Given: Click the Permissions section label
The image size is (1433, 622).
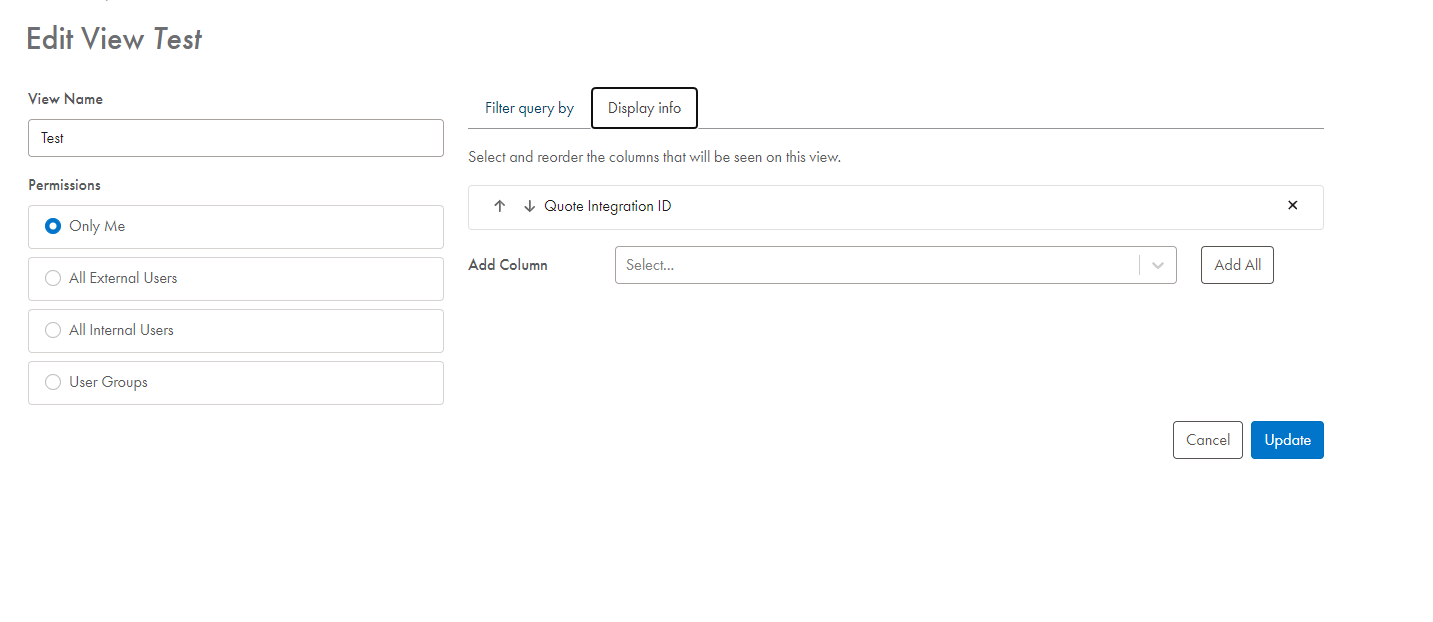Looking at the screenshot, I should click(64, 185).
